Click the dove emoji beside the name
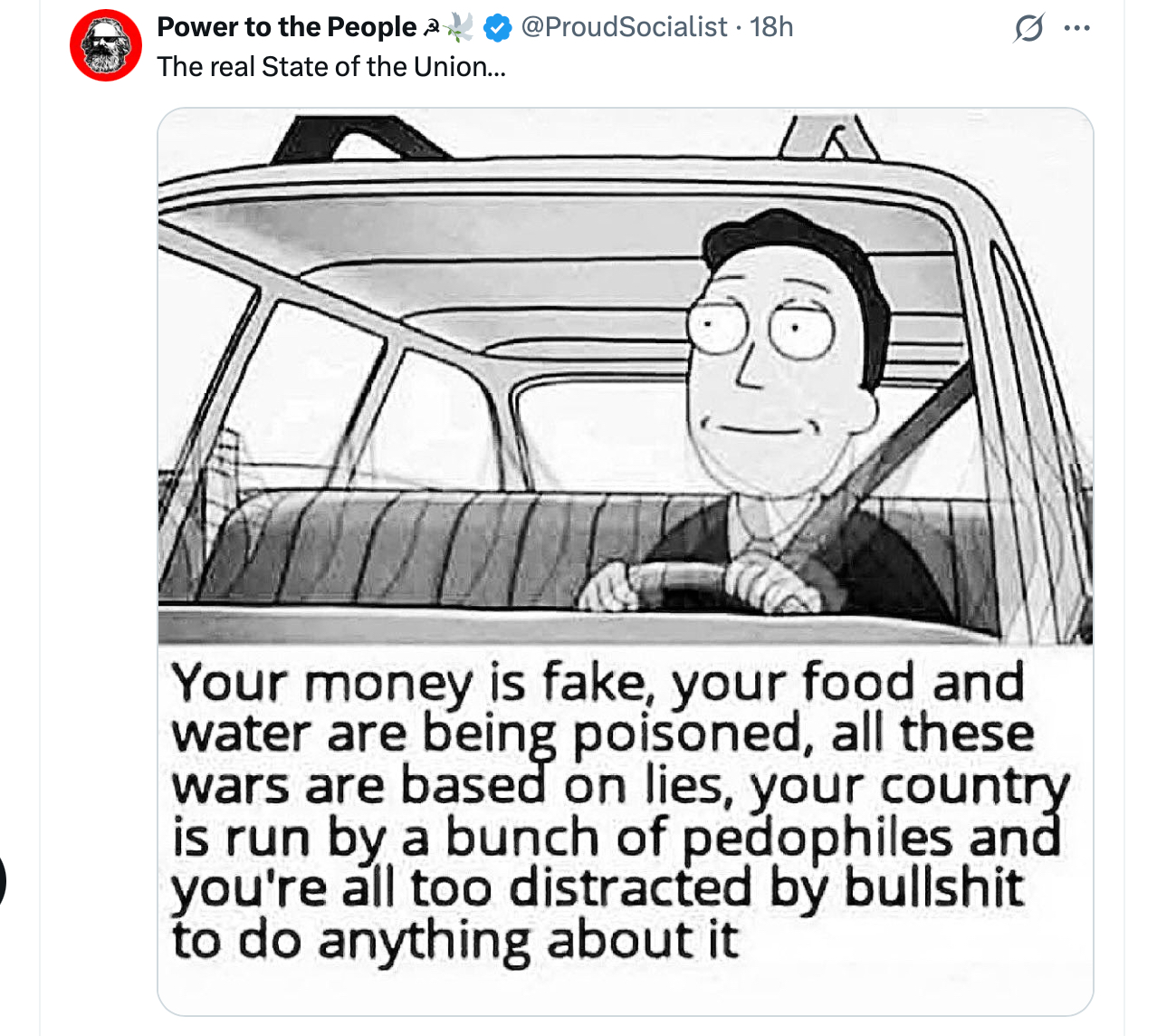The image size is (1157, 1036). 459,28
